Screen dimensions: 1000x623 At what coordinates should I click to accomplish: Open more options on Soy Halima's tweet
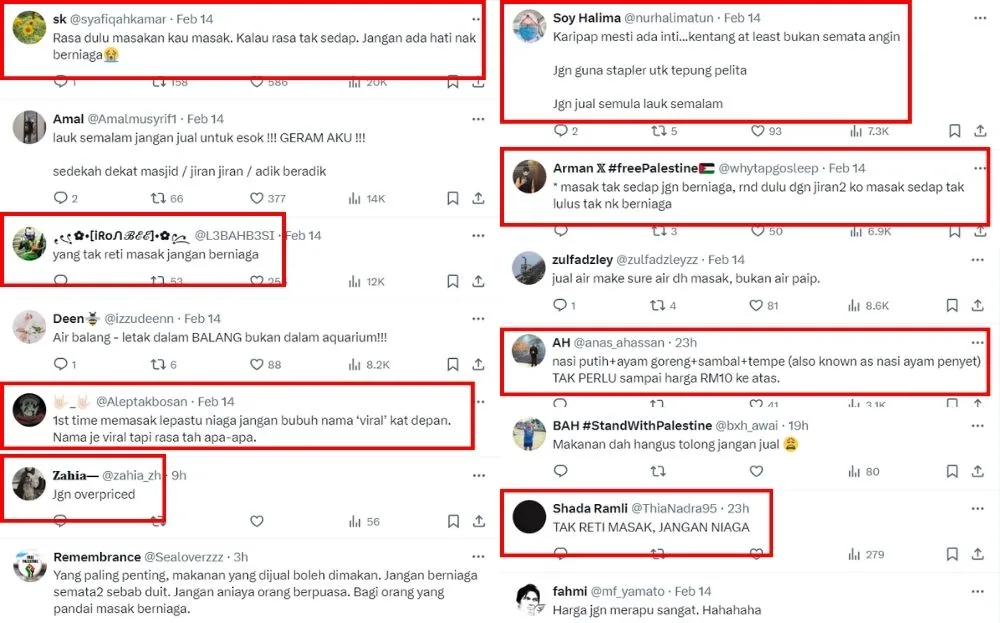tap(979, 18)
